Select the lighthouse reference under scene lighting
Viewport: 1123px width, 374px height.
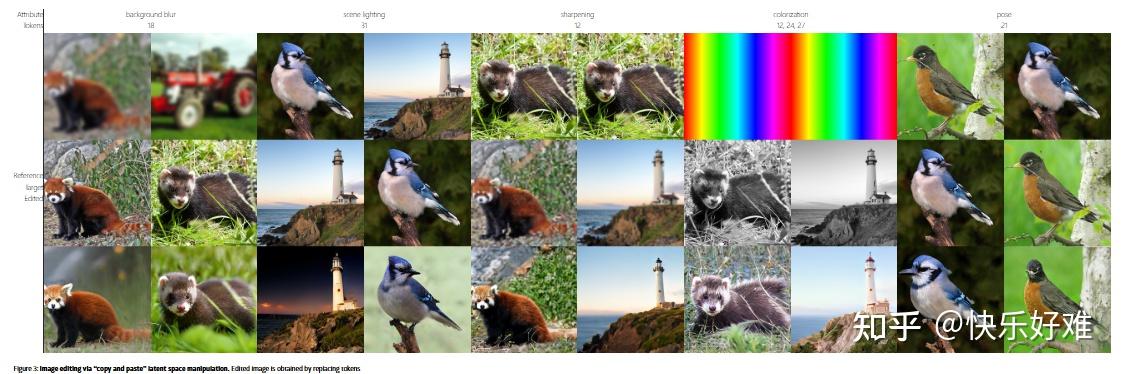tap(418, 87)
